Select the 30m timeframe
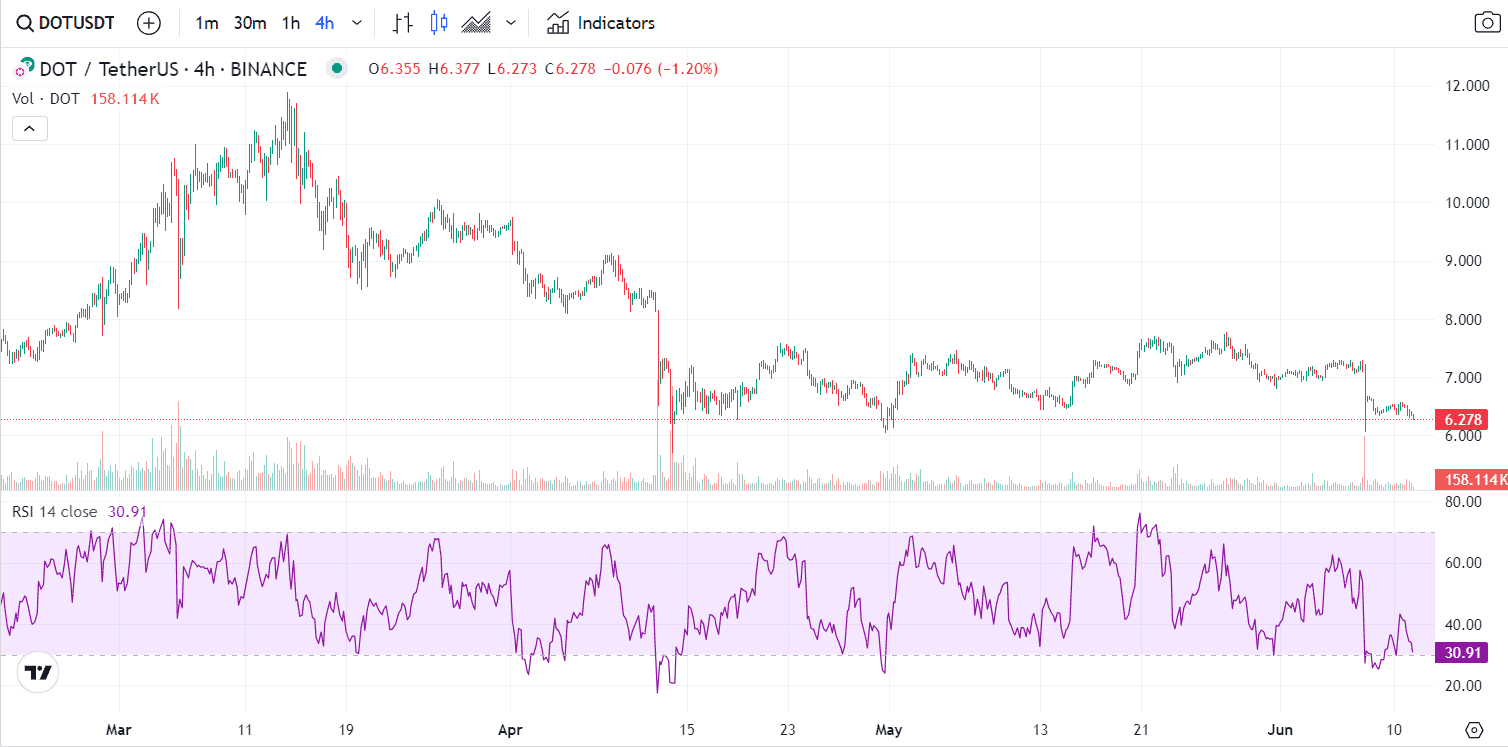The height and width of the screenshot is (747, 1508). click(x=250, y=23)
